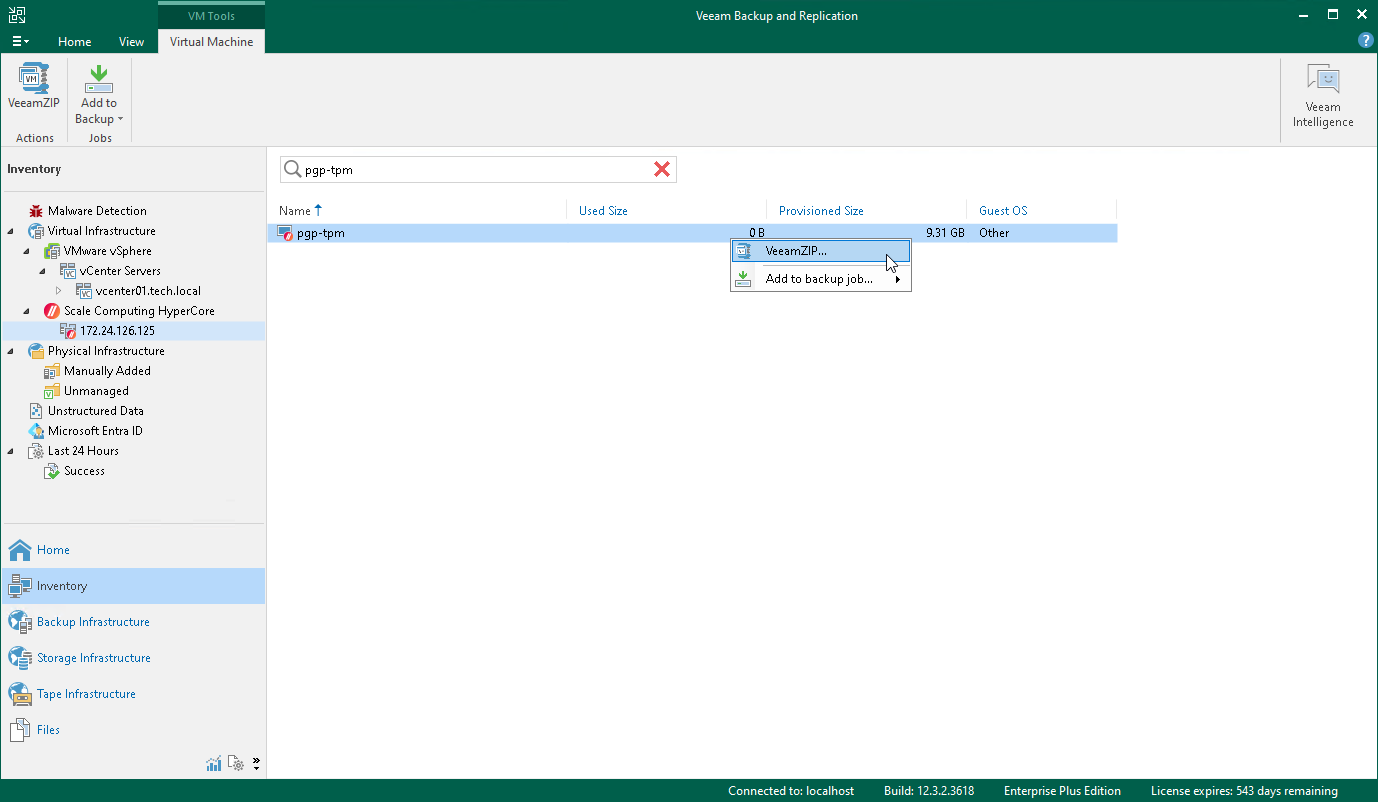Click the Other guest OS cell
Image resolution: width=1378 pixels, height=802 pixels.
[x=994, y=233]
